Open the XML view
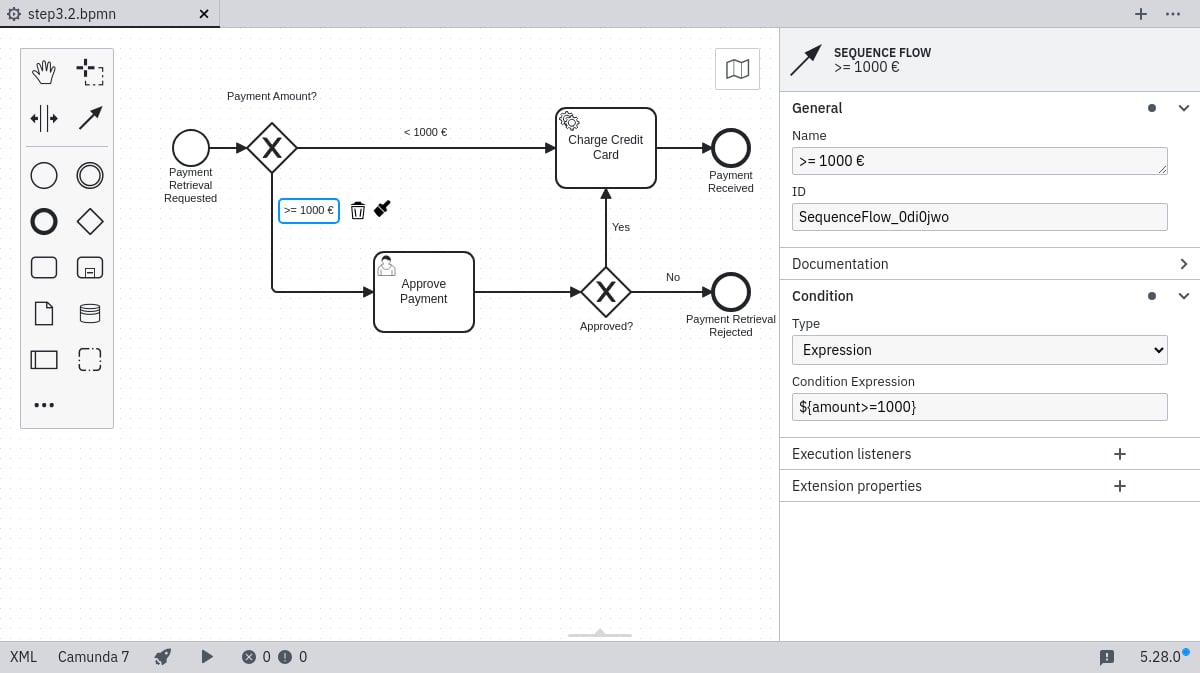1200x673 pixels. coord(24,657)
